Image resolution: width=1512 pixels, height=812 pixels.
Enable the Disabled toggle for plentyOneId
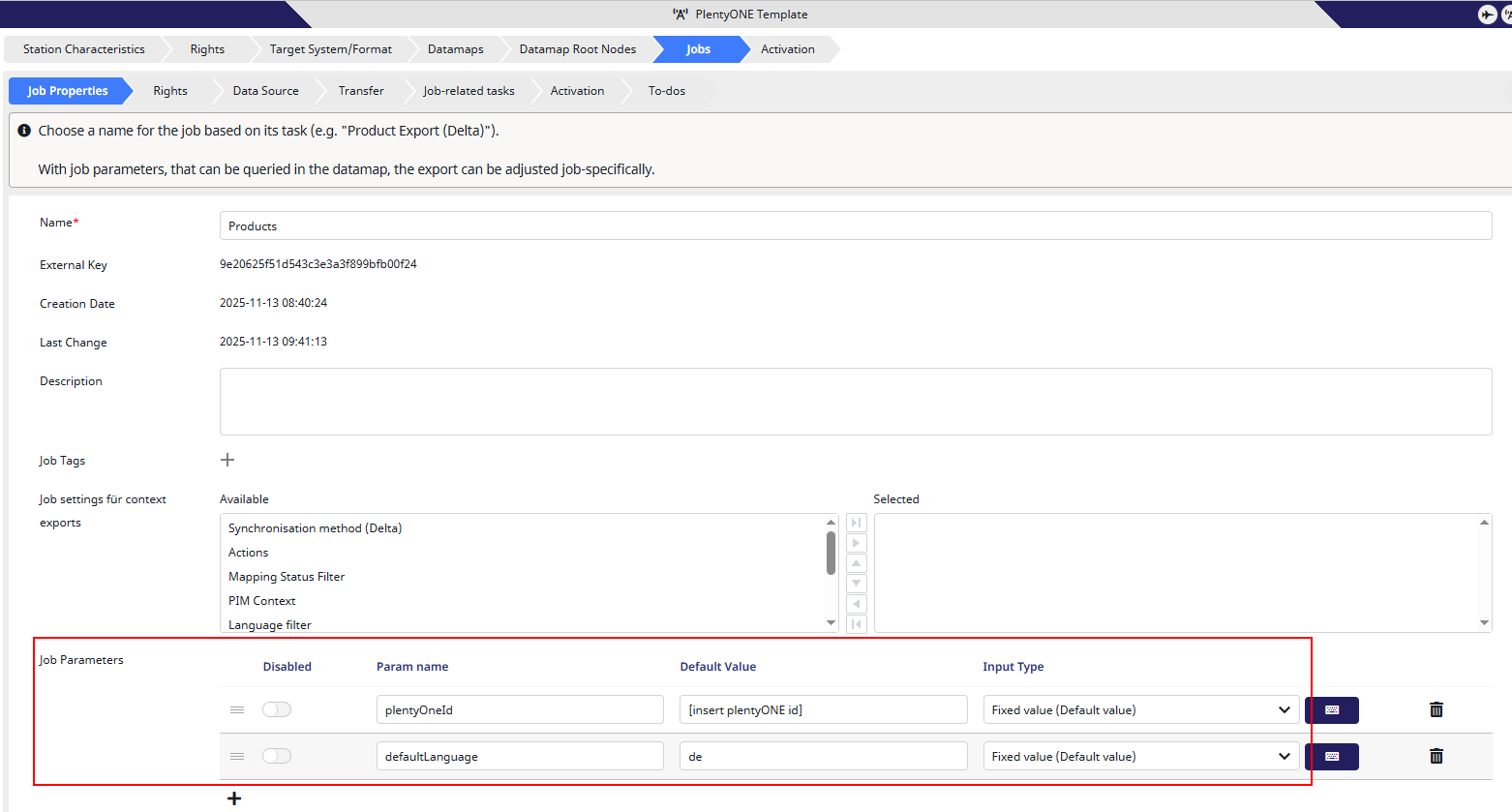tap(277, 709)
